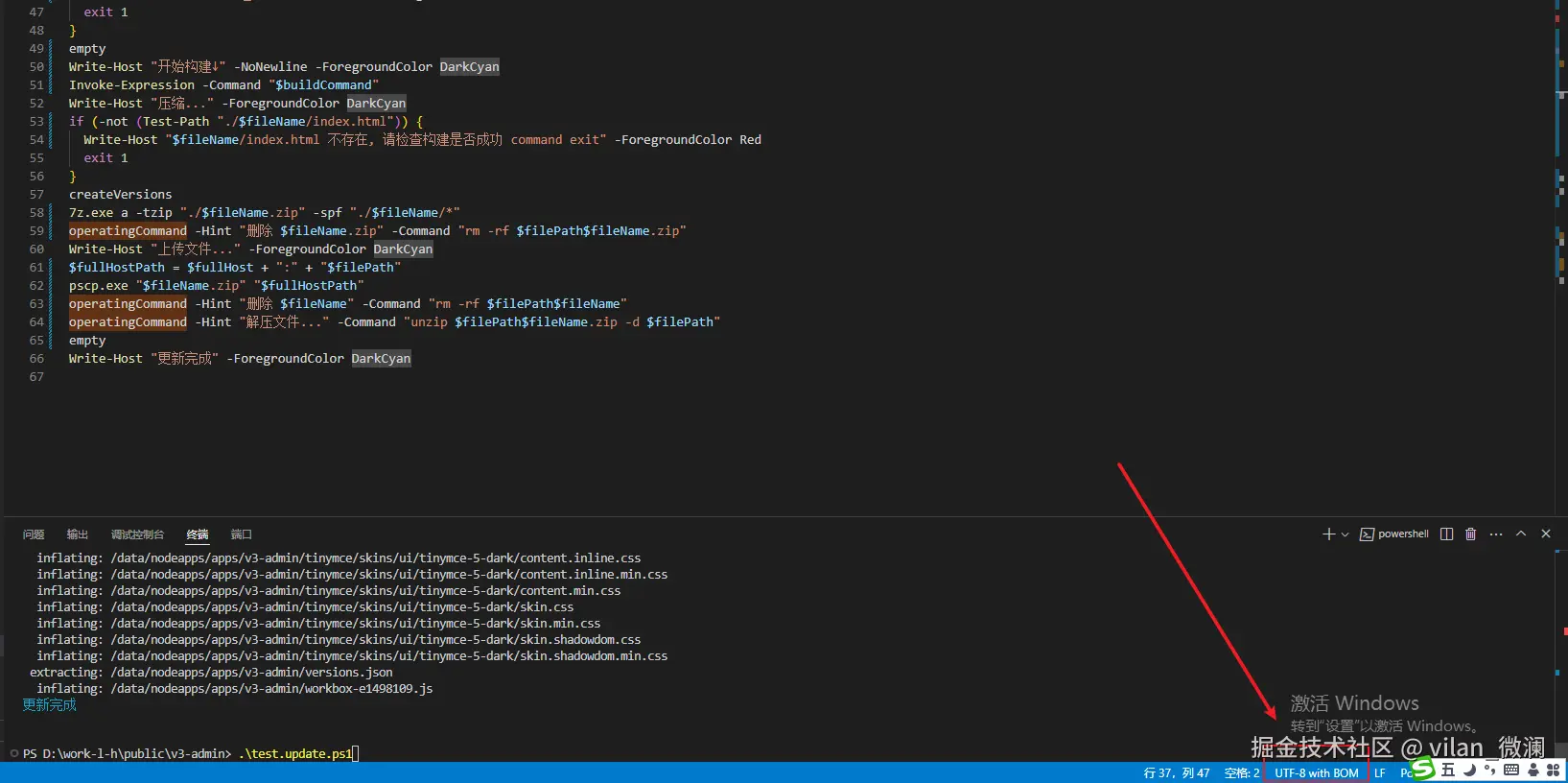The width and height of the screenshot is (1568, 783).
Task: Open the 端口 (Ports) tab
Action: 241,534
